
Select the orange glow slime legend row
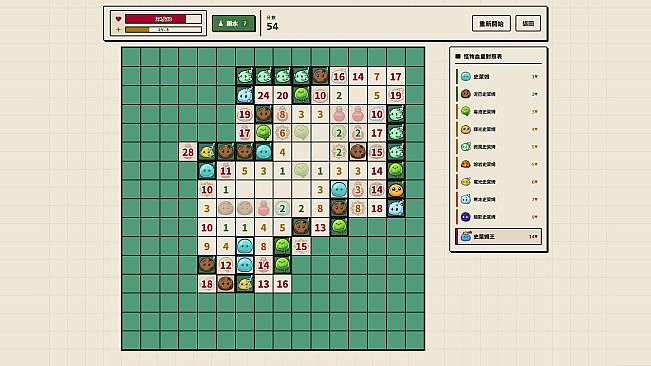click(x=499, y=129)
